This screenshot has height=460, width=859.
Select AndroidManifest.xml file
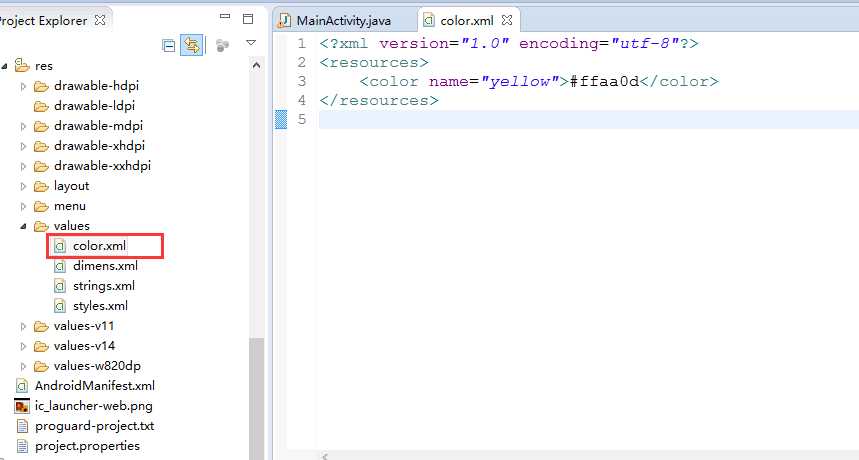[95, 386]
